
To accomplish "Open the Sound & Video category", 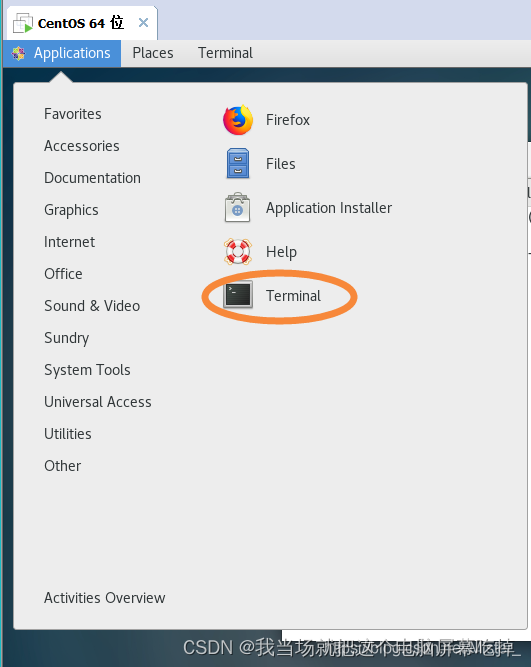I will tap(92, 306).
